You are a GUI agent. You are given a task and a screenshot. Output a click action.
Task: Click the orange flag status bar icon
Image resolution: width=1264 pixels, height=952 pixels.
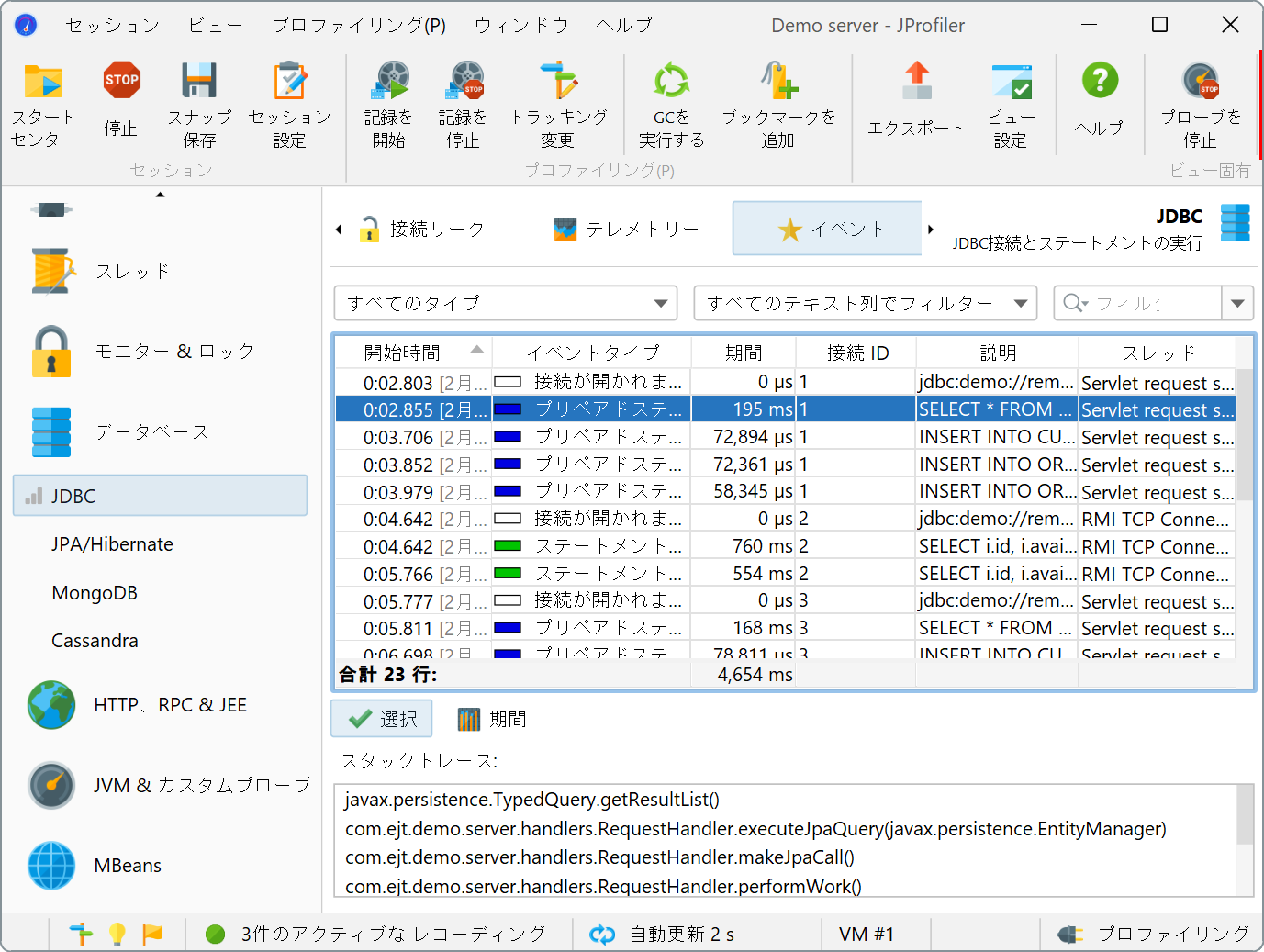click(152, 935)
